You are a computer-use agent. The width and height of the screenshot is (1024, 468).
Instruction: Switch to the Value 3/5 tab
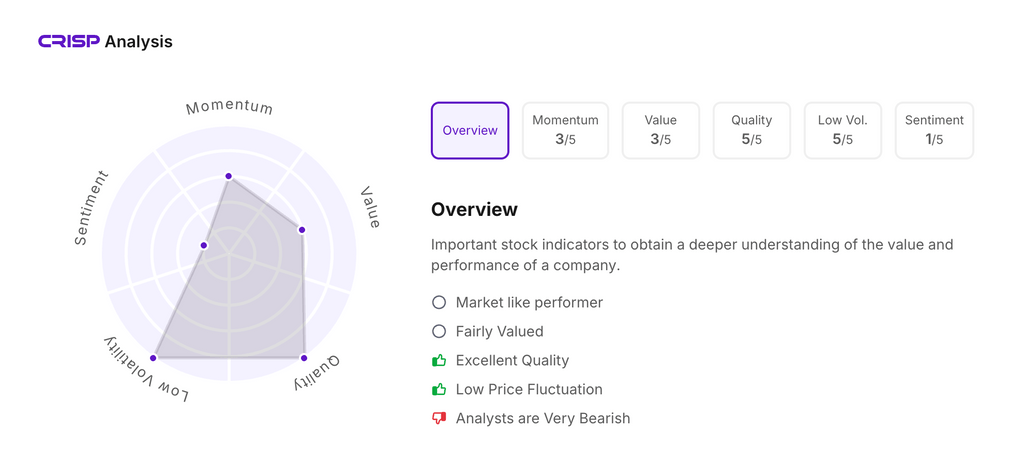[660, 130]
